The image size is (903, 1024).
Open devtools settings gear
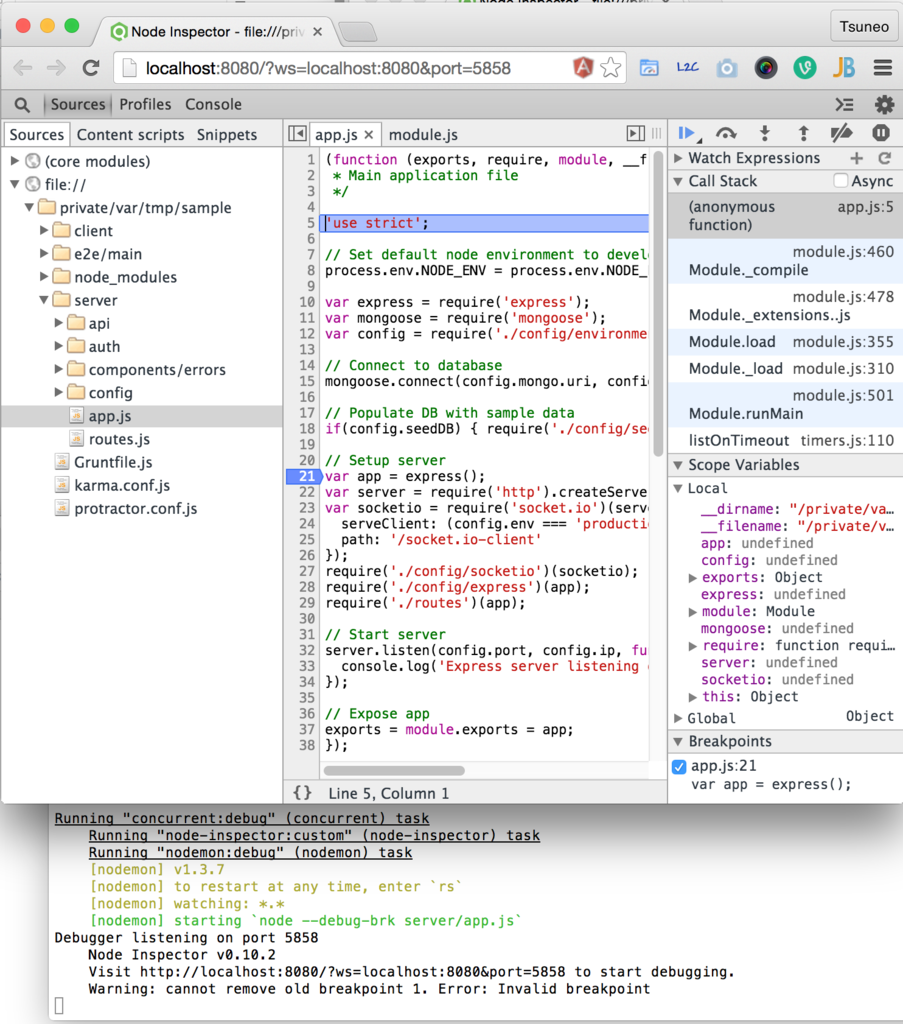[884, 104]
